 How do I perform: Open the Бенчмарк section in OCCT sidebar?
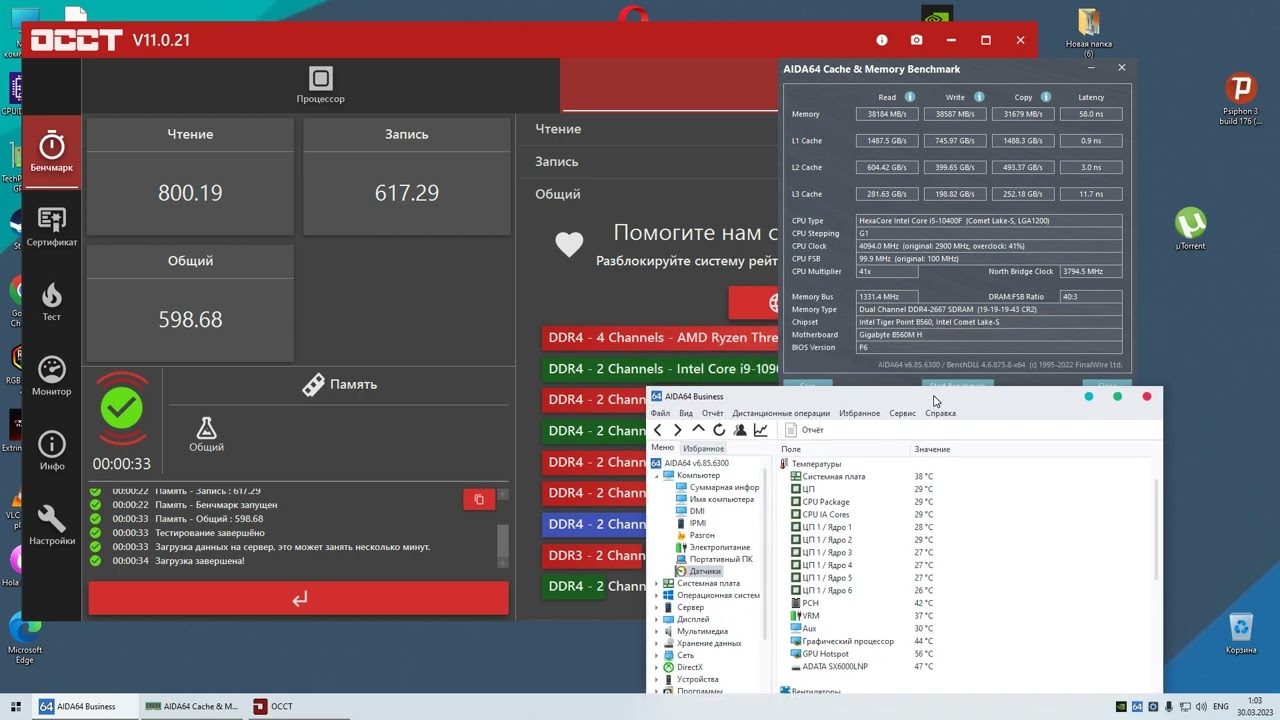[51, 152]
